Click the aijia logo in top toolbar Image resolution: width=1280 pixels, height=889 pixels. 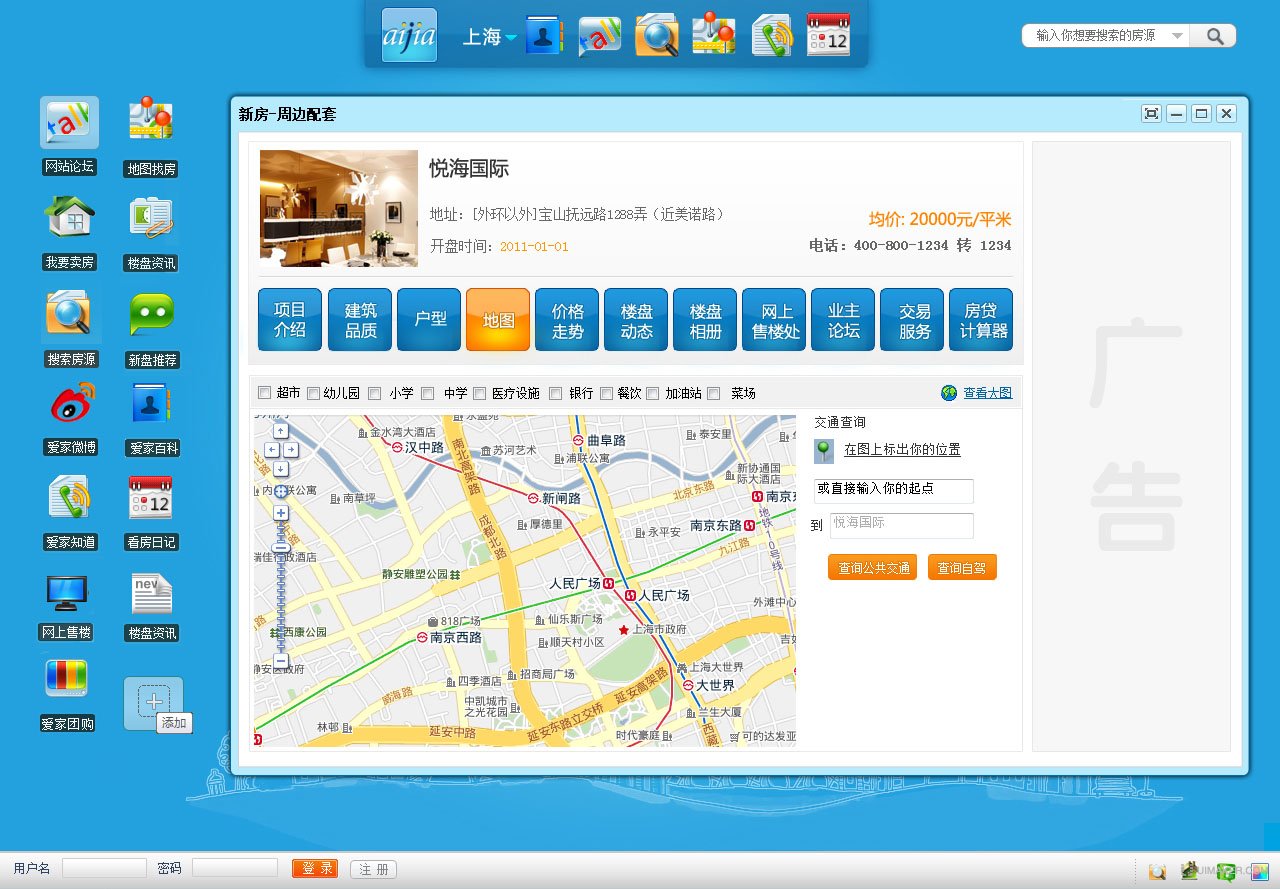pyautogui.click(x=409, y=35)
